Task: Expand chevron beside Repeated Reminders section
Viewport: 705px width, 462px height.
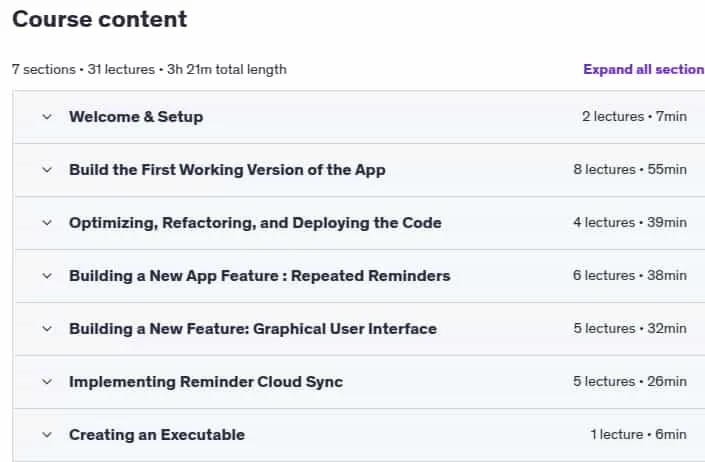Action: point(47,276)
